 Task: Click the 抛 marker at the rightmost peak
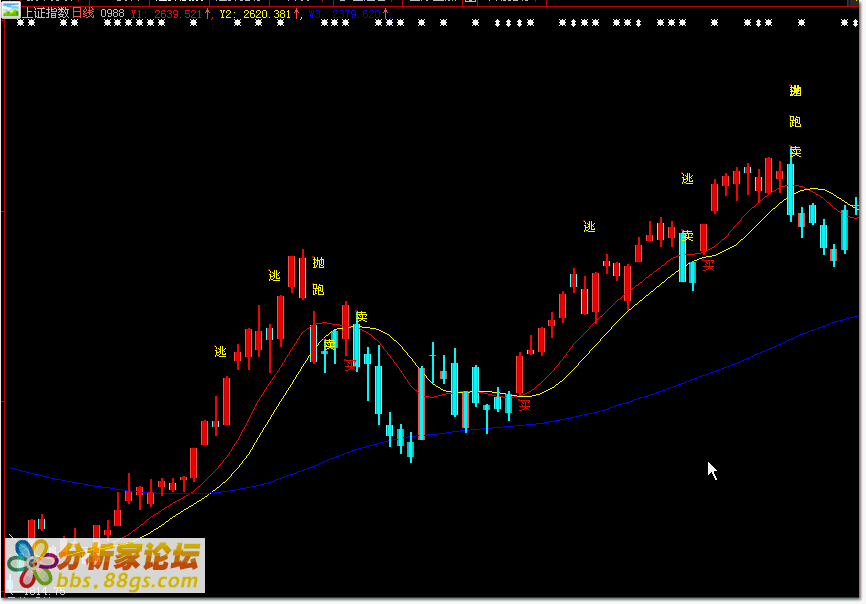pyautogui.click(x=795, y=91)
